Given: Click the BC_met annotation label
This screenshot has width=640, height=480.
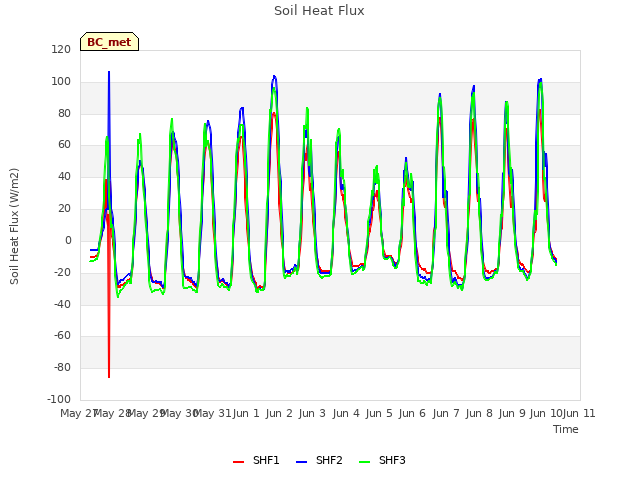Looking at the screenshot, I should pos(109,42).
